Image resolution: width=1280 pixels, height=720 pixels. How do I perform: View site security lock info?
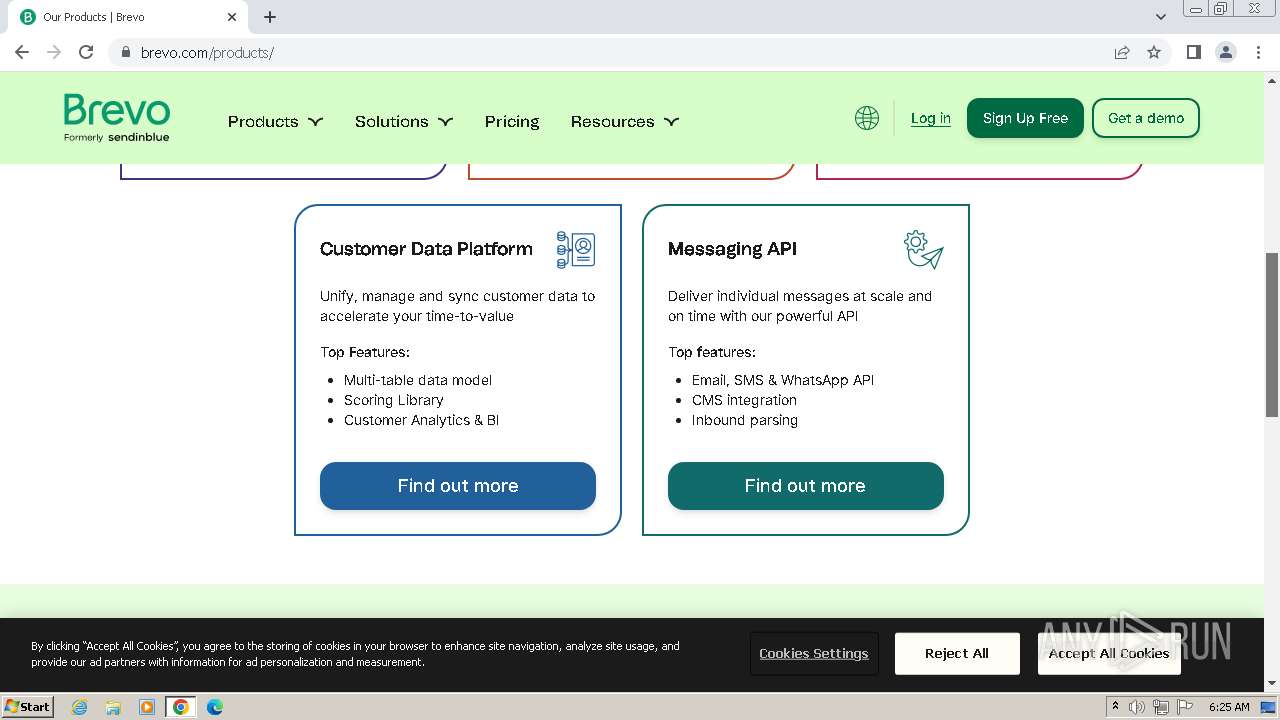click(x=125, y=52)
